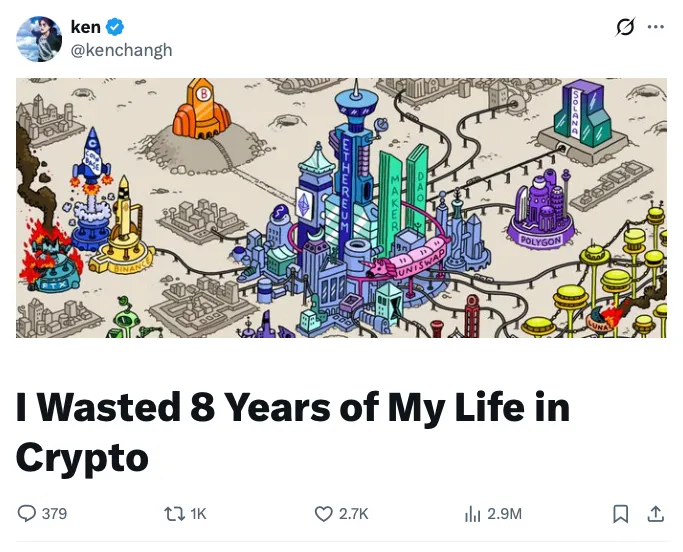Open the @kenchangh handle link
683x552 pixels.
(121, 50)
